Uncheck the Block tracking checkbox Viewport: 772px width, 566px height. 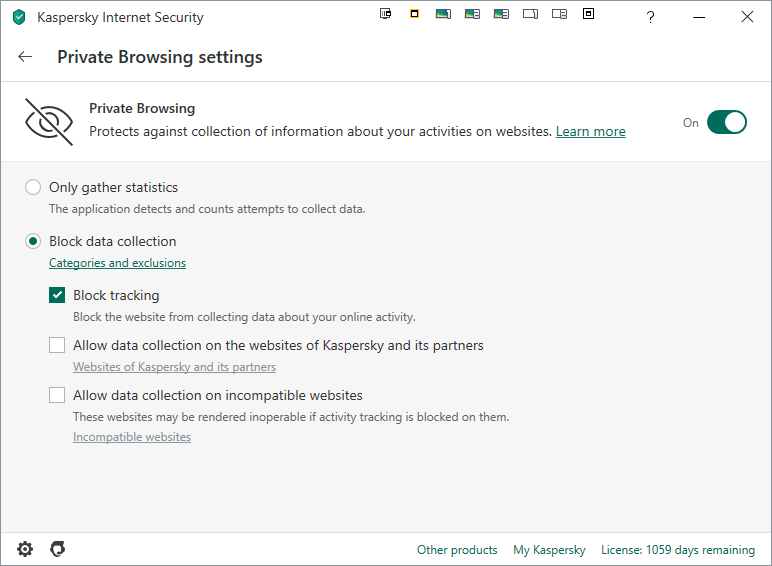click(x=58, y=295)
